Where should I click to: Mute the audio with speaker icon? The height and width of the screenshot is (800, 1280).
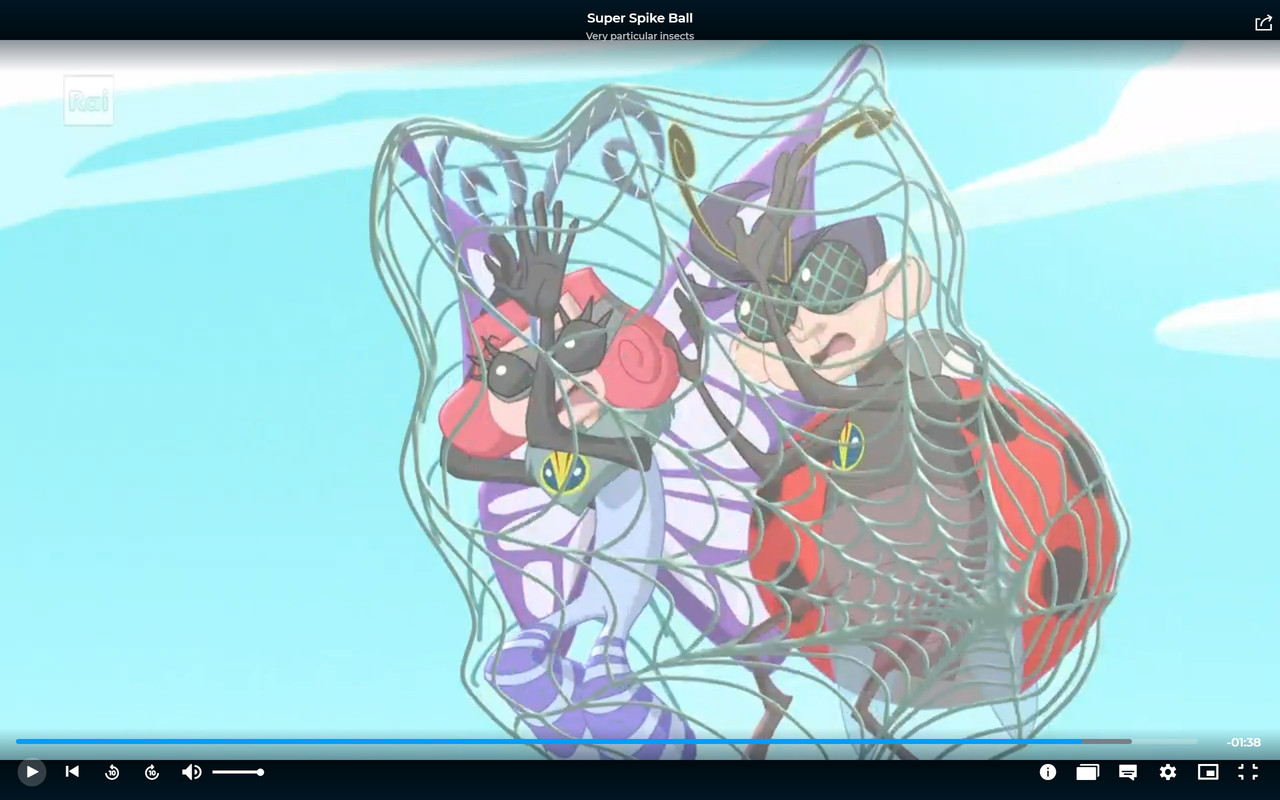click(x=191, y=772)
